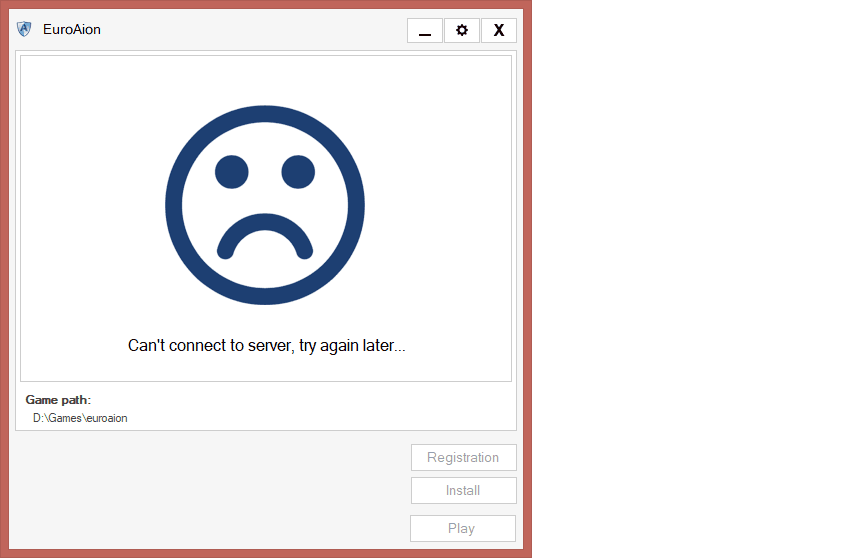Click the "Can't connect to server" error message
The width and height of the screenshot is (857, 558).
[x=266, y=346]
